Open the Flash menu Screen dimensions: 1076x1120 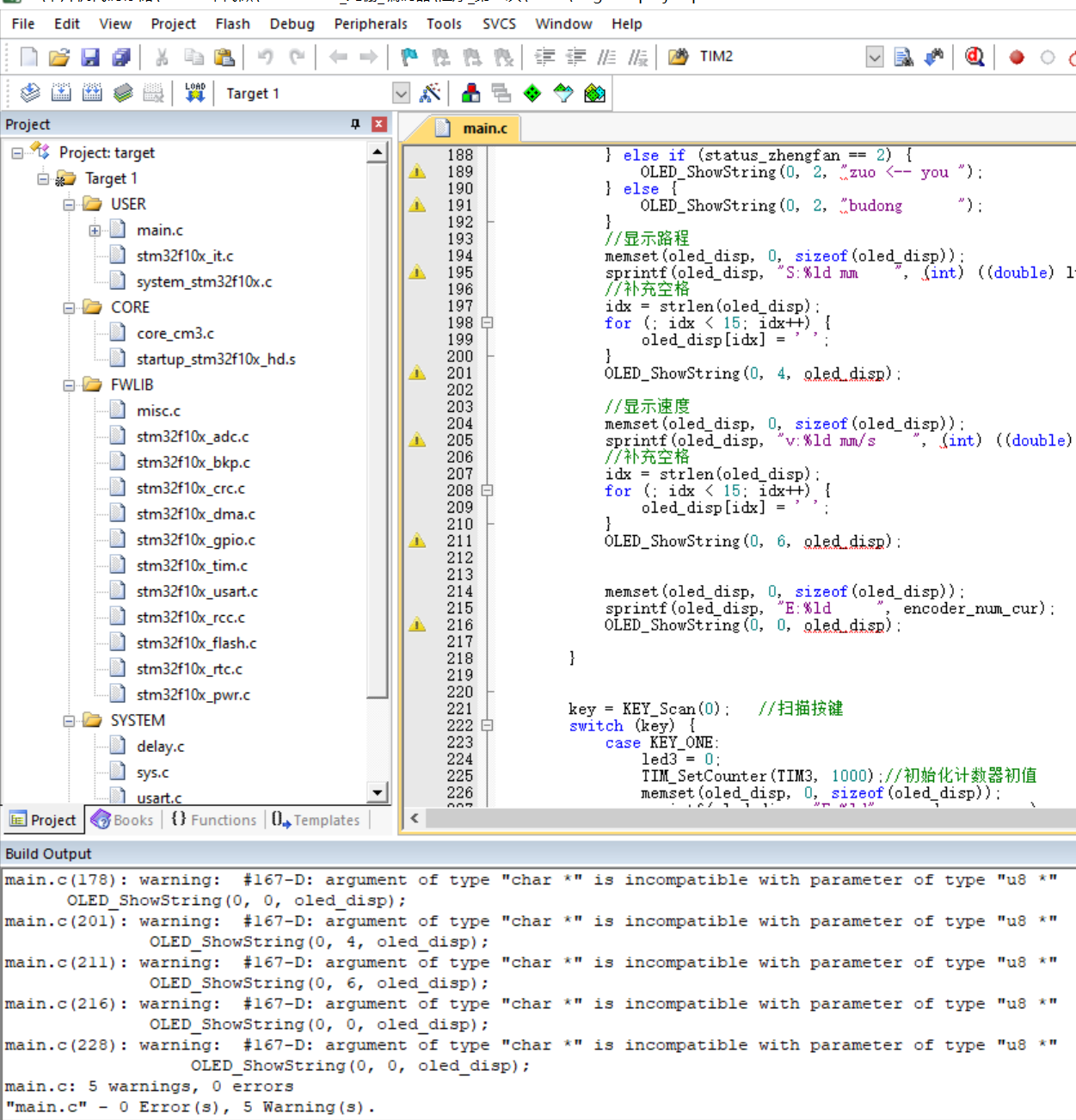[x=232, y=24]
